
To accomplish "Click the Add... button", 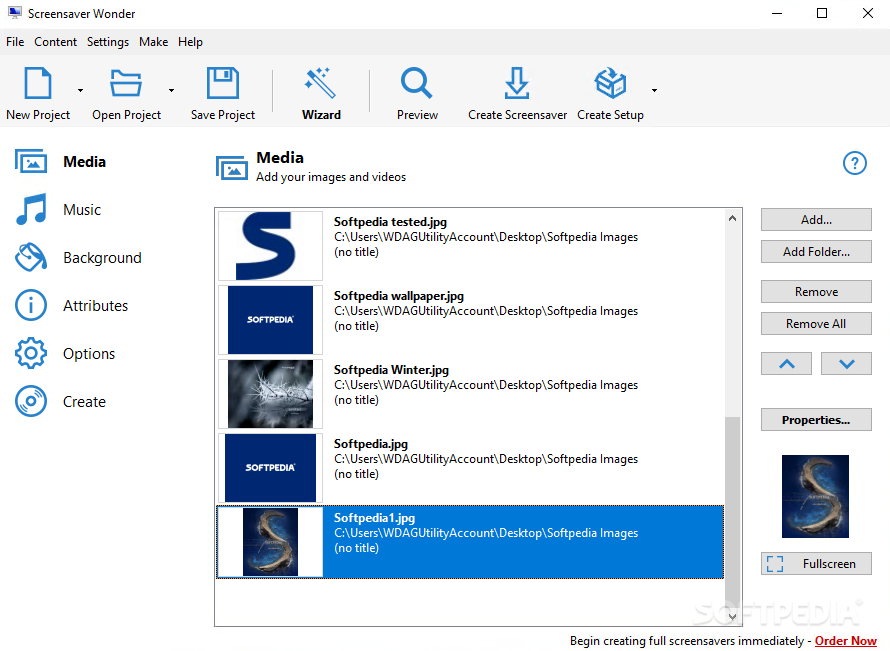I will (x=816, y=220).
